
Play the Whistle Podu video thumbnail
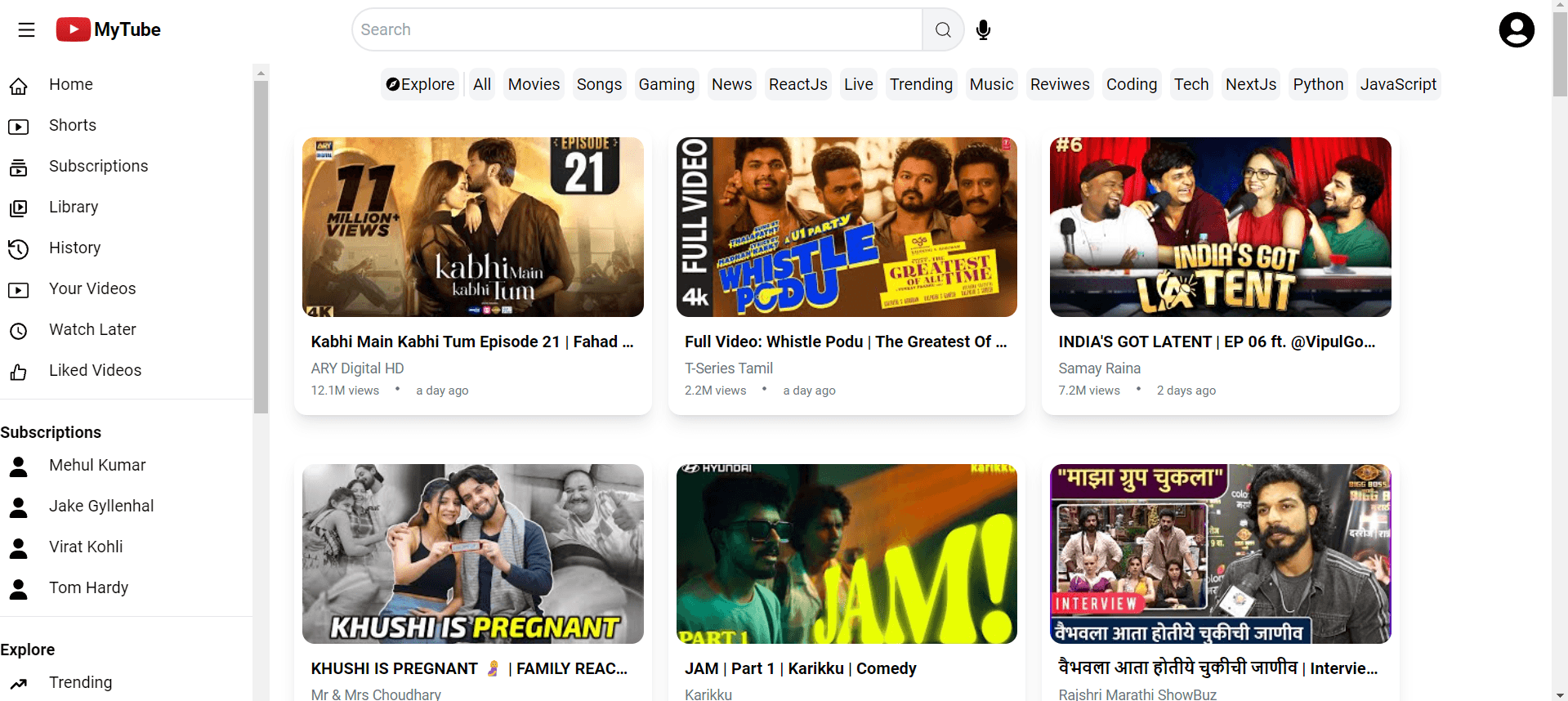click(x=847, y=227)
